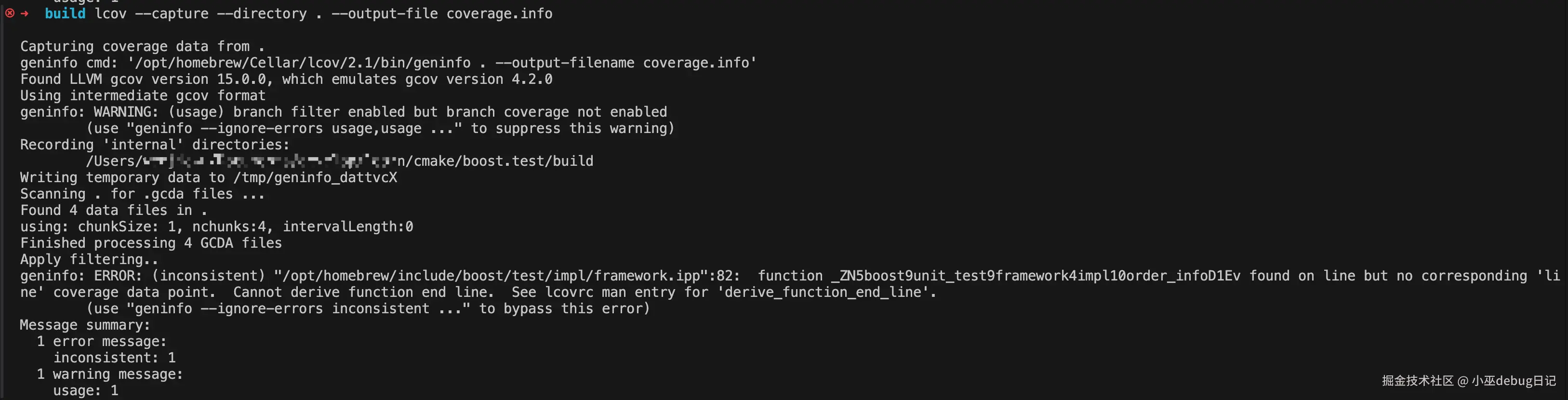This screenshot has width=1568, height=400.
Task: Click the 'Found 4 data files' line
Action: click(x=114, y=210)
